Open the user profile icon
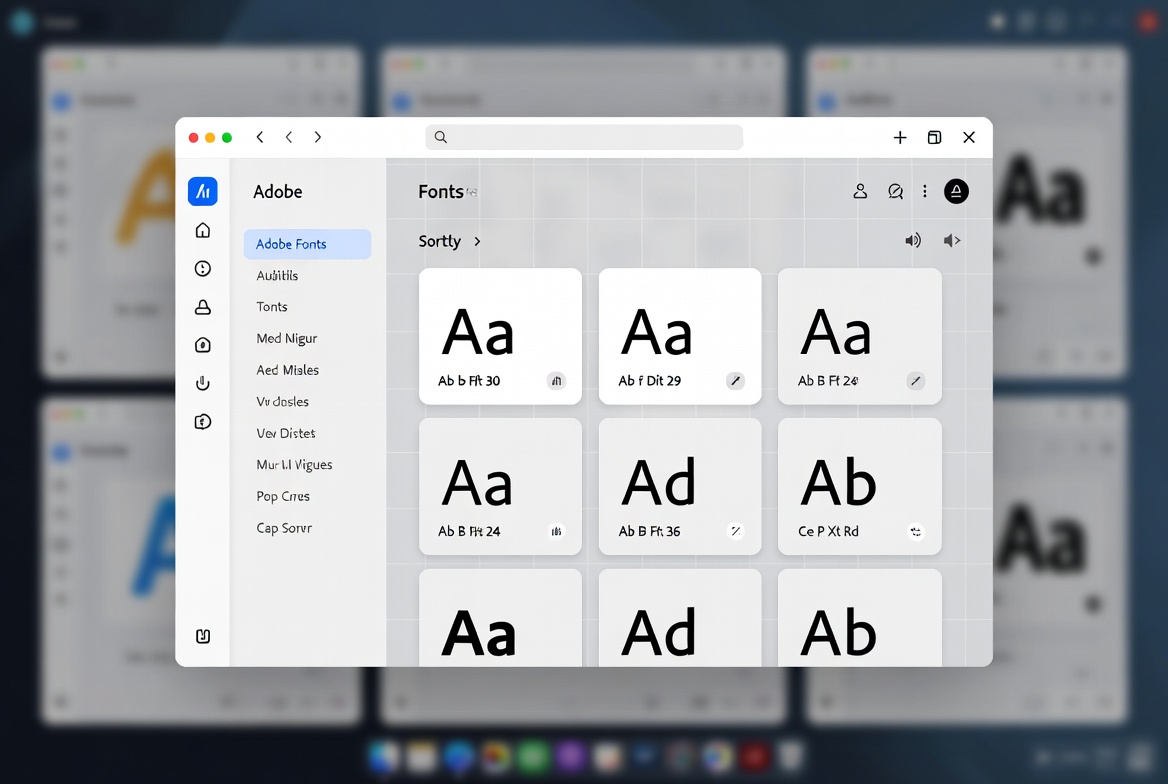 click(860, 192)
